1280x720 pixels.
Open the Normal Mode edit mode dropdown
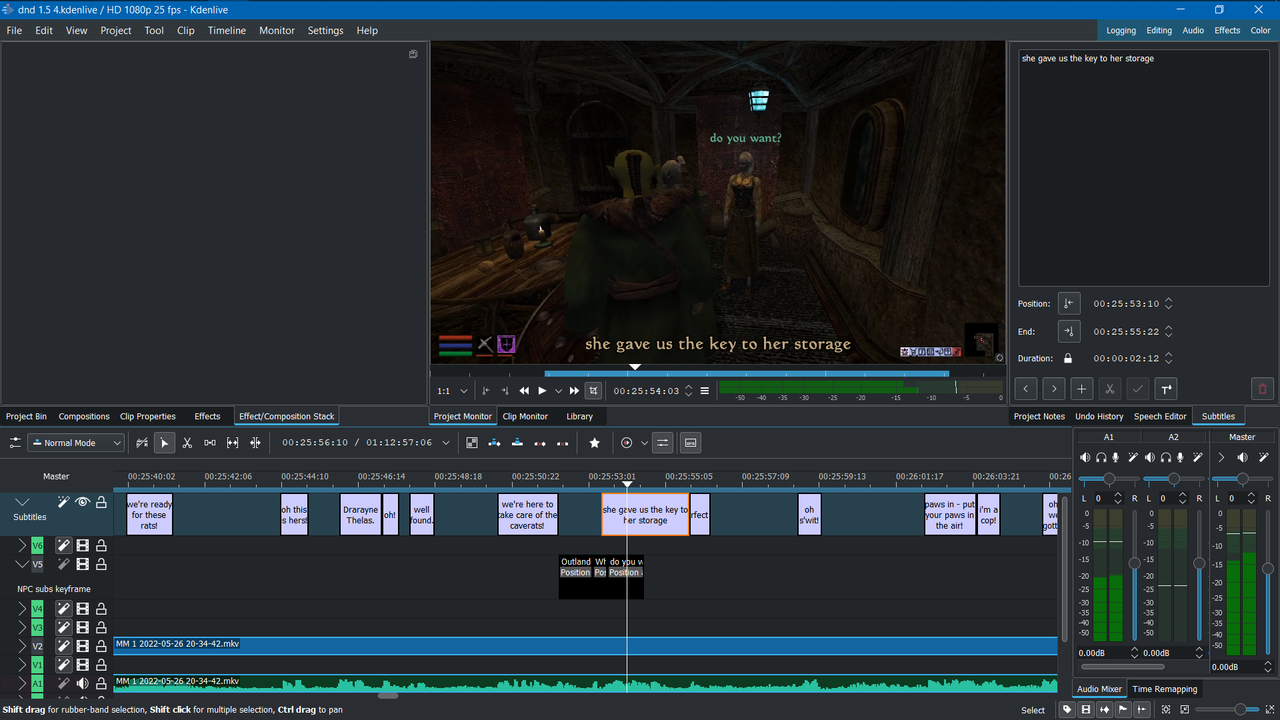pyautogui.click(x=76, y=443)
